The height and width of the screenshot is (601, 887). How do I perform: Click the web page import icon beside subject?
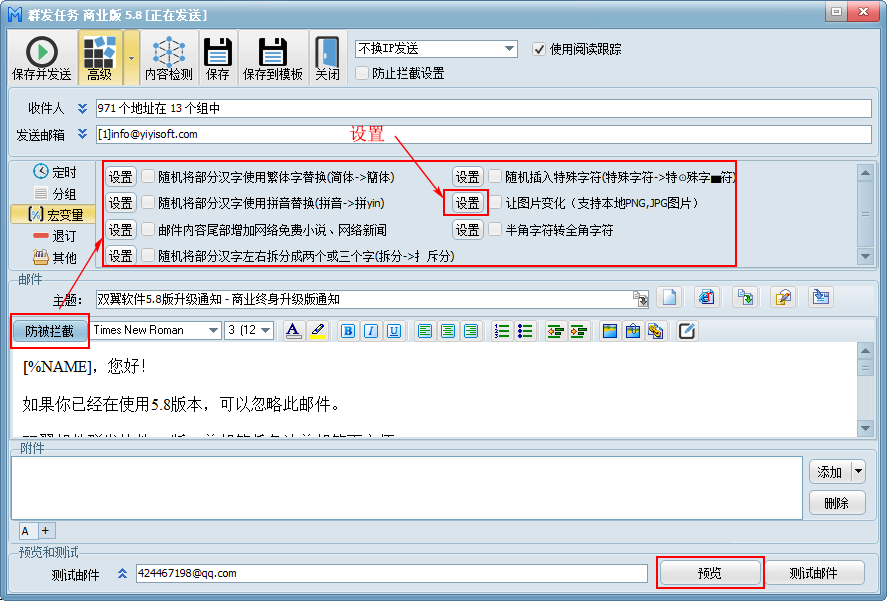click(707, 297)
